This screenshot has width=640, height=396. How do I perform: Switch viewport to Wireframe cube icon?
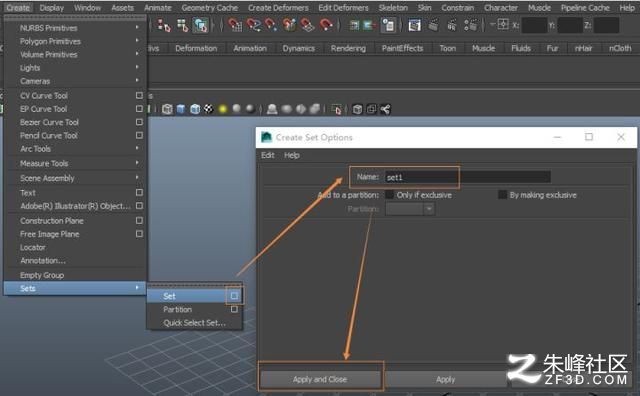click(167, 109)
